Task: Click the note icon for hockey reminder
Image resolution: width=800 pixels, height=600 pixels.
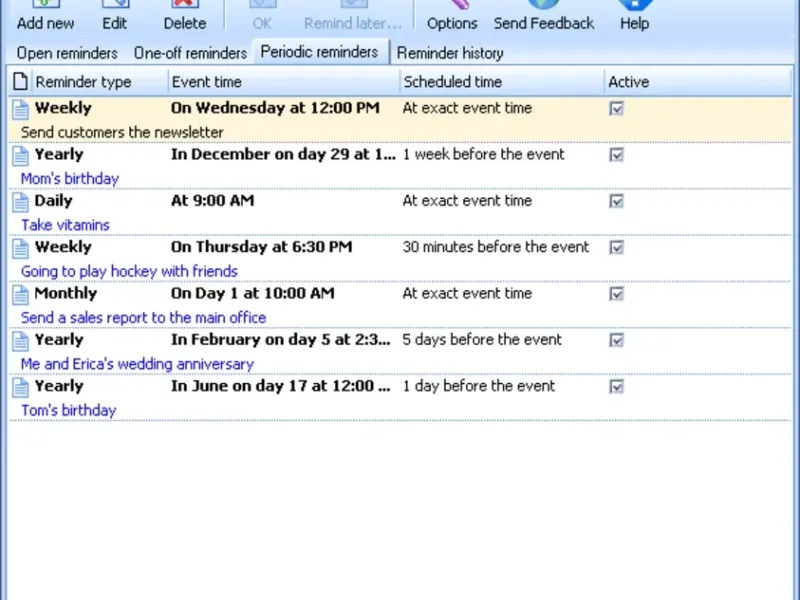Action: click(x=20, y=248)
